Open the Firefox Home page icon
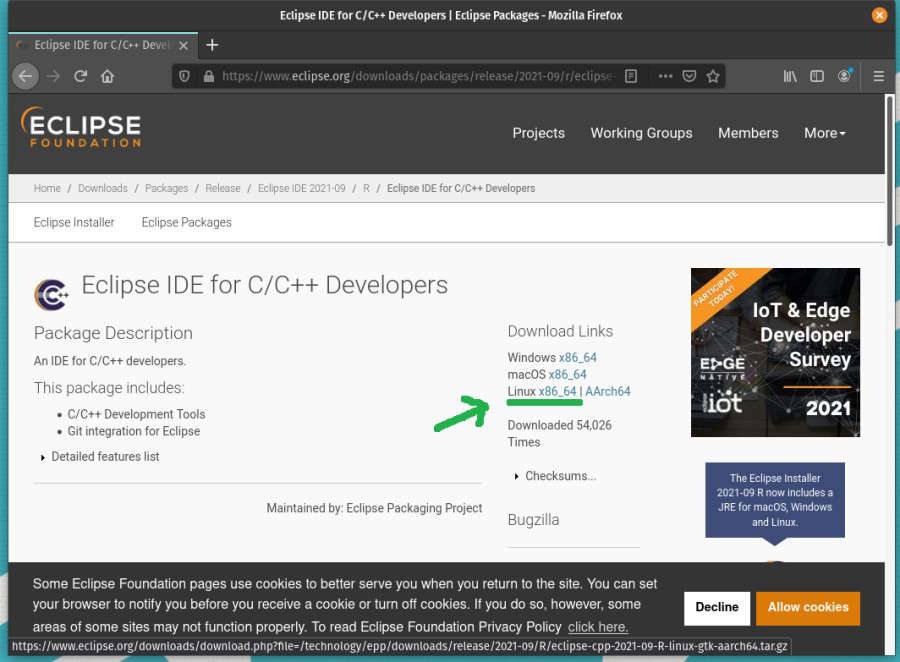The height and width of the screenshot is (662, 900). coord(107,76)
